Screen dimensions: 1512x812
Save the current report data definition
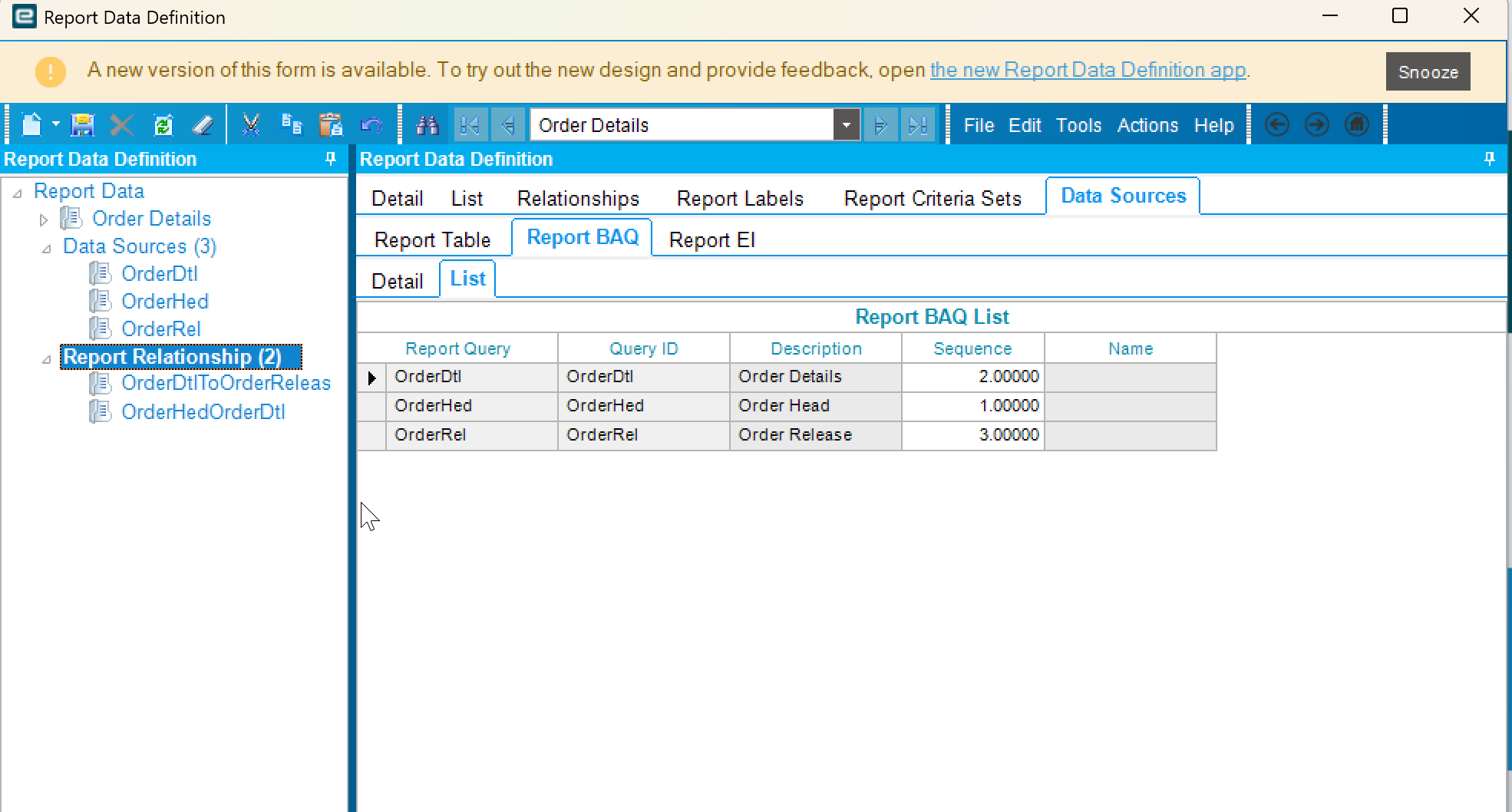tap(81, 124)
